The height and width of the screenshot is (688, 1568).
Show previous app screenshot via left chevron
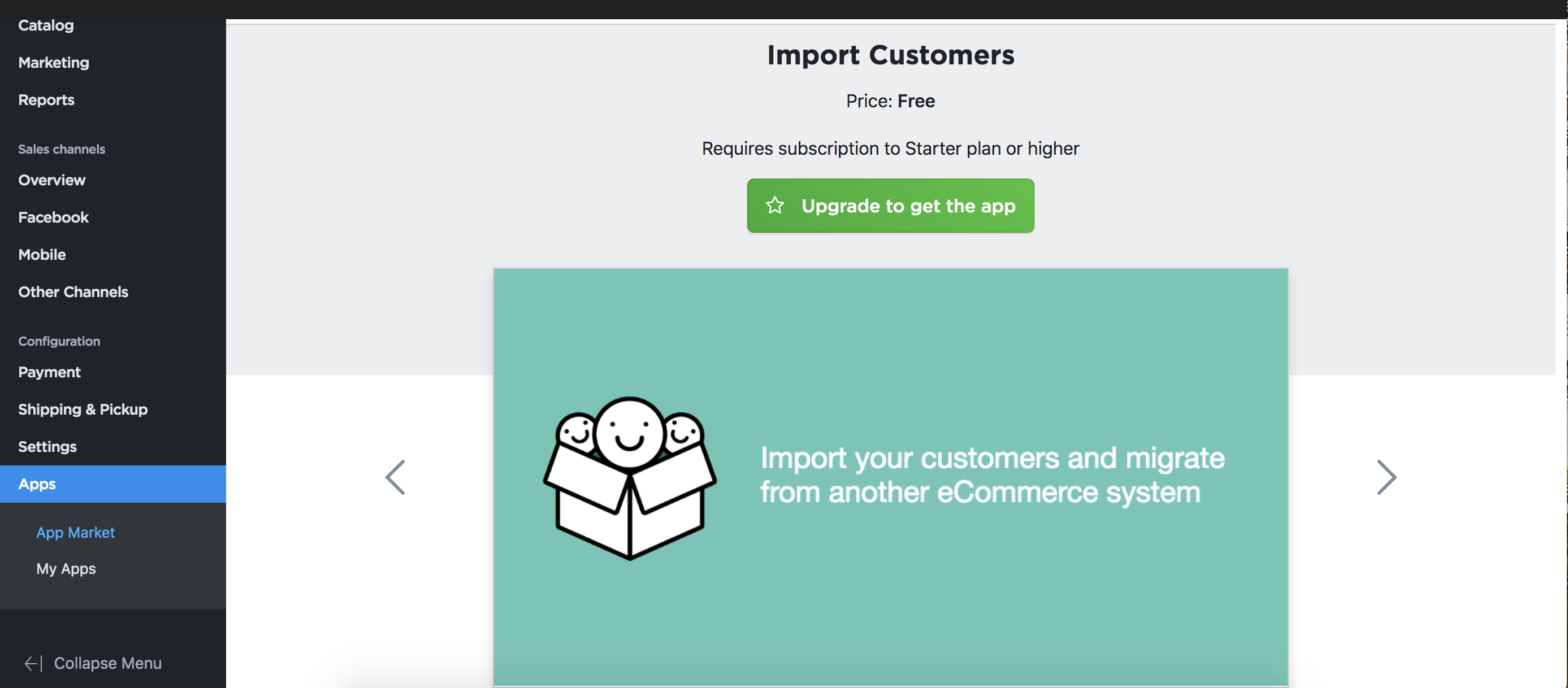click(x=396, y=477)
